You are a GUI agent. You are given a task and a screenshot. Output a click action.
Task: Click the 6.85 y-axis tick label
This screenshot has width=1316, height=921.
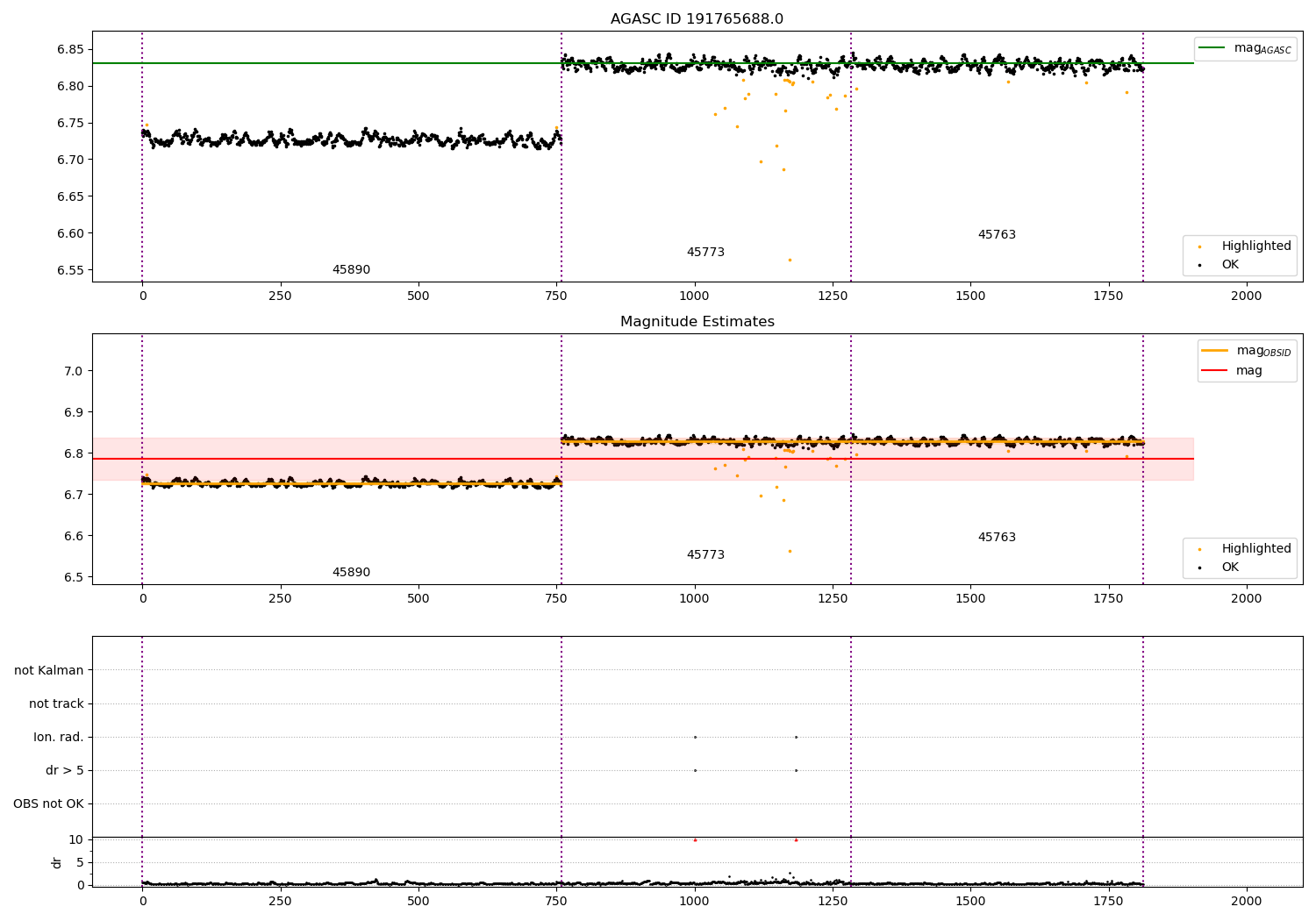pos(70,49)
